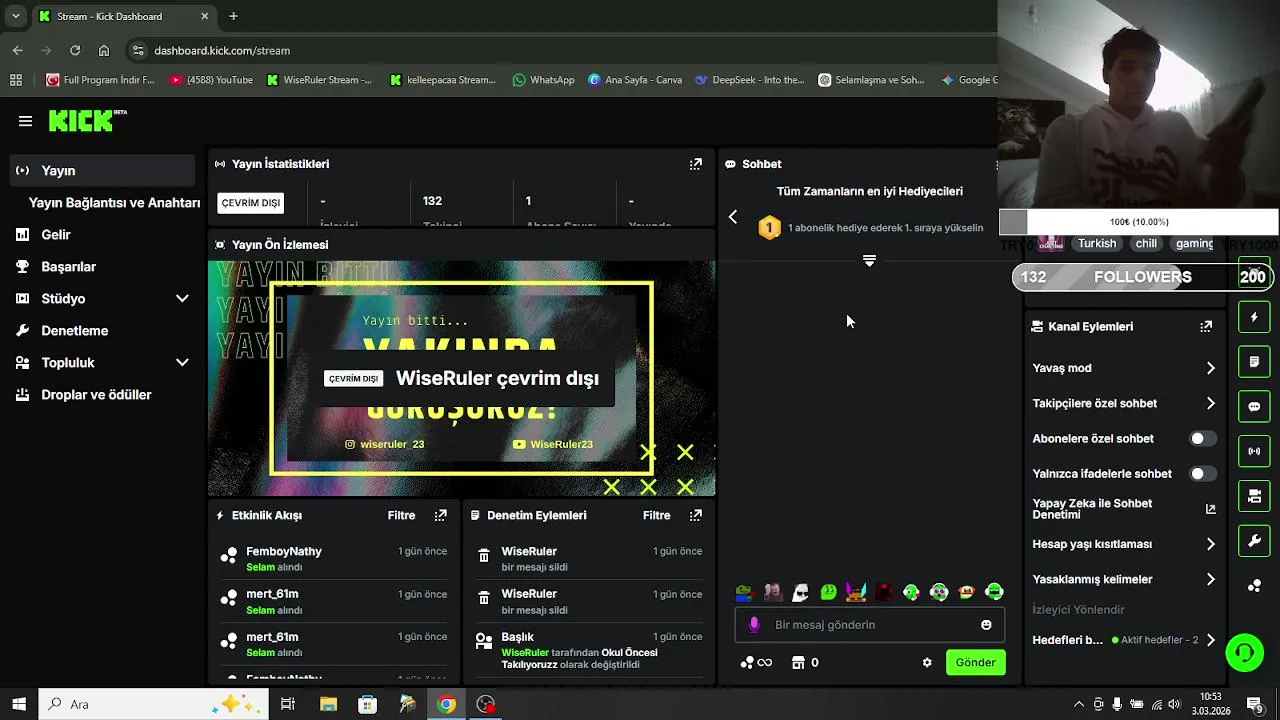The image size is (1280, 720).
Task: Open Filtre in Etkinlik Akışı
Action: (401, 515)
